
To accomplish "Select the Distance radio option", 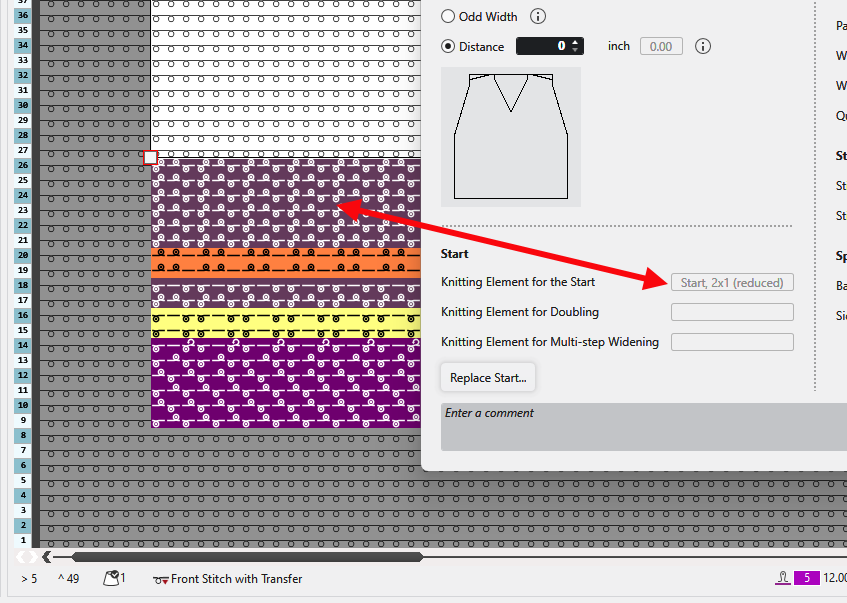I will tap(448, 46).
